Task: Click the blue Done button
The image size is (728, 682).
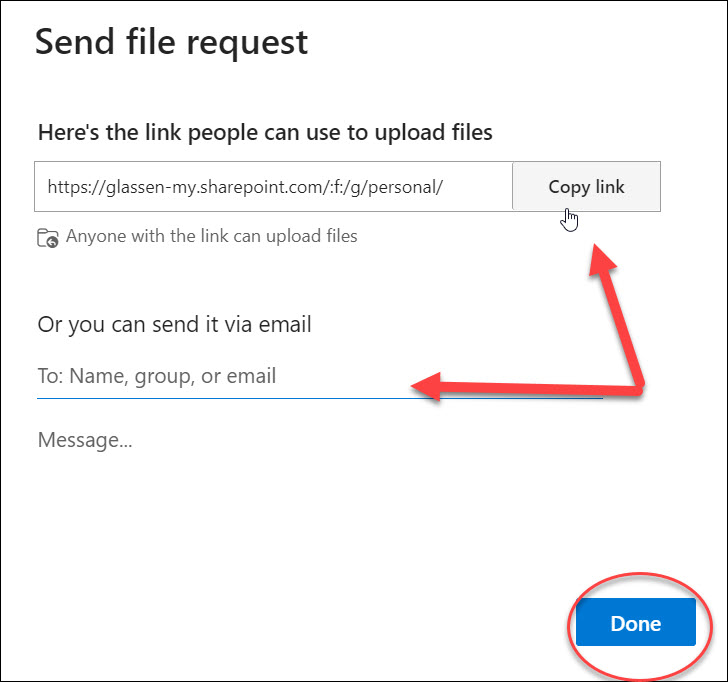Action: point(636,622)
